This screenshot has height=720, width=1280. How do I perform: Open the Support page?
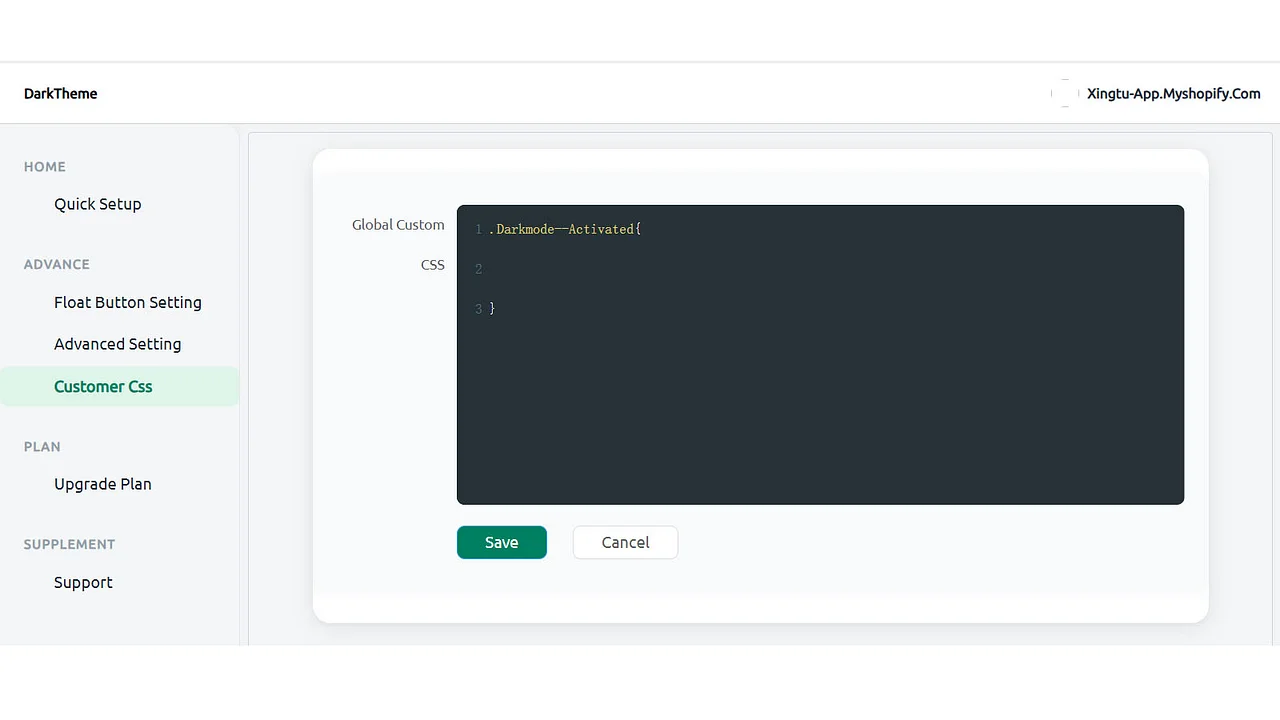[x=83, y=582]
